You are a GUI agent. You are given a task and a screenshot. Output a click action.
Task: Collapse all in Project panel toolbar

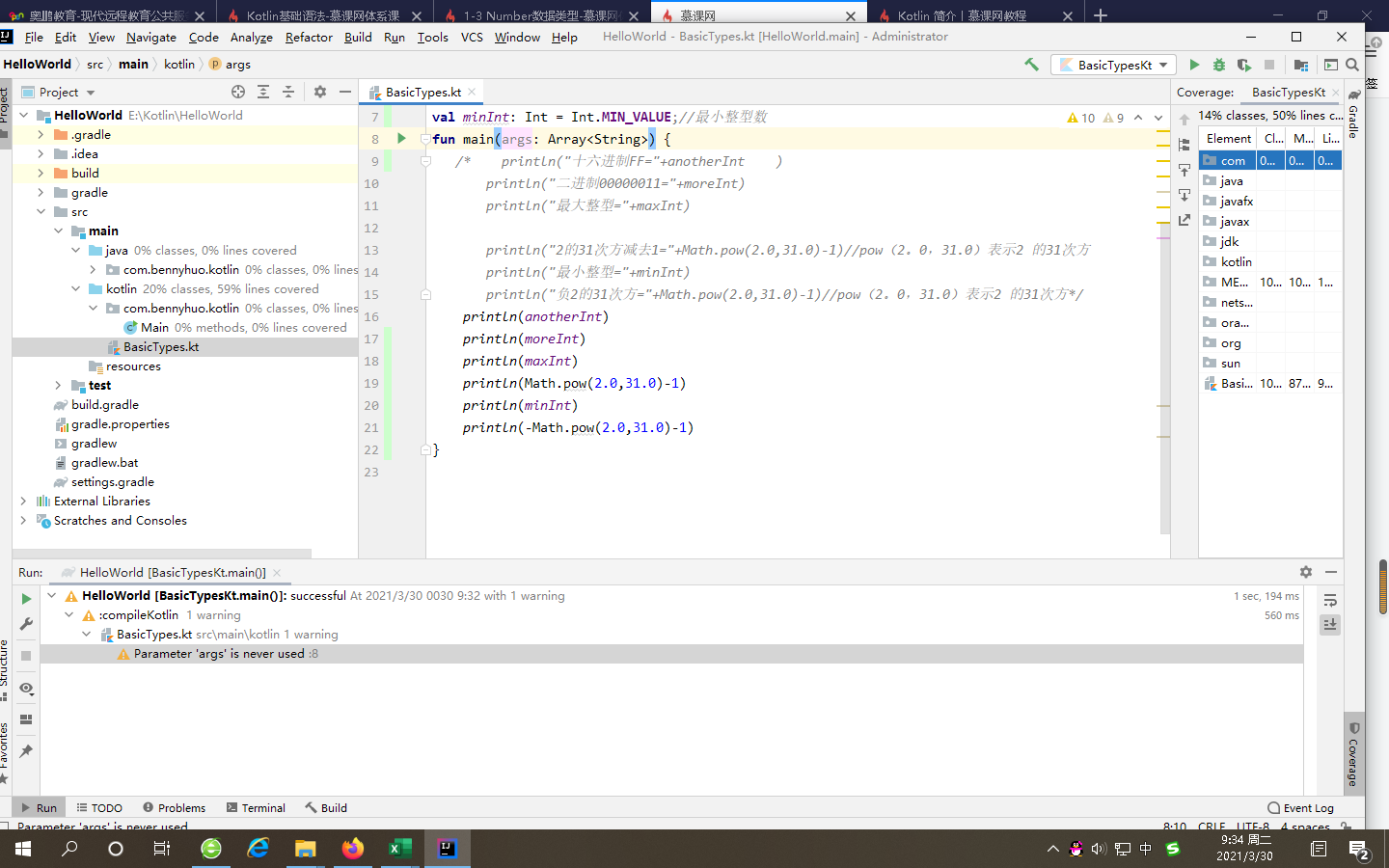coord(287,92)
